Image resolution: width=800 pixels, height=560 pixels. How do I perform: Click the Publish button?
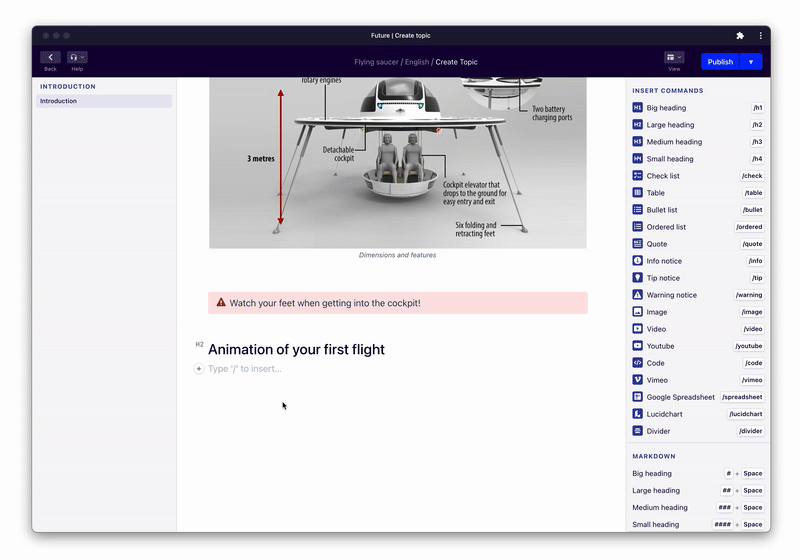point(720,62)
